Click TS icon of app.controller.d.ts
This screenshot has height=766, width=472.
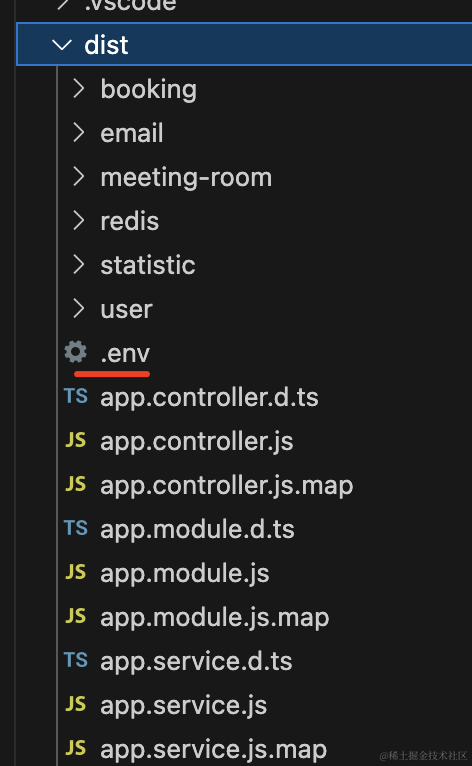click(x=76, y=396)
